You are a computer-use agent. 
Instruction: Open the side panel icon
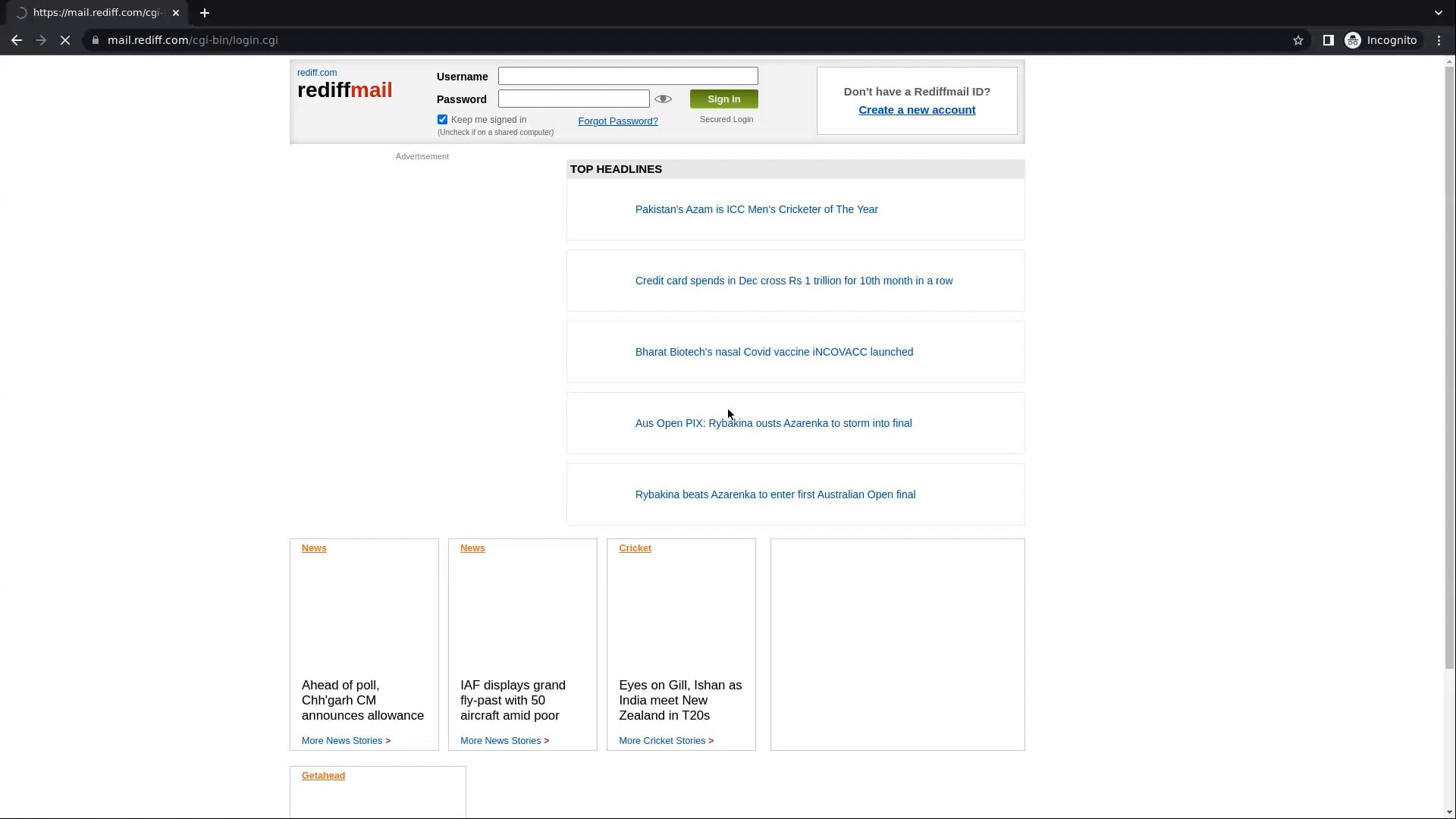point(1329,40)
